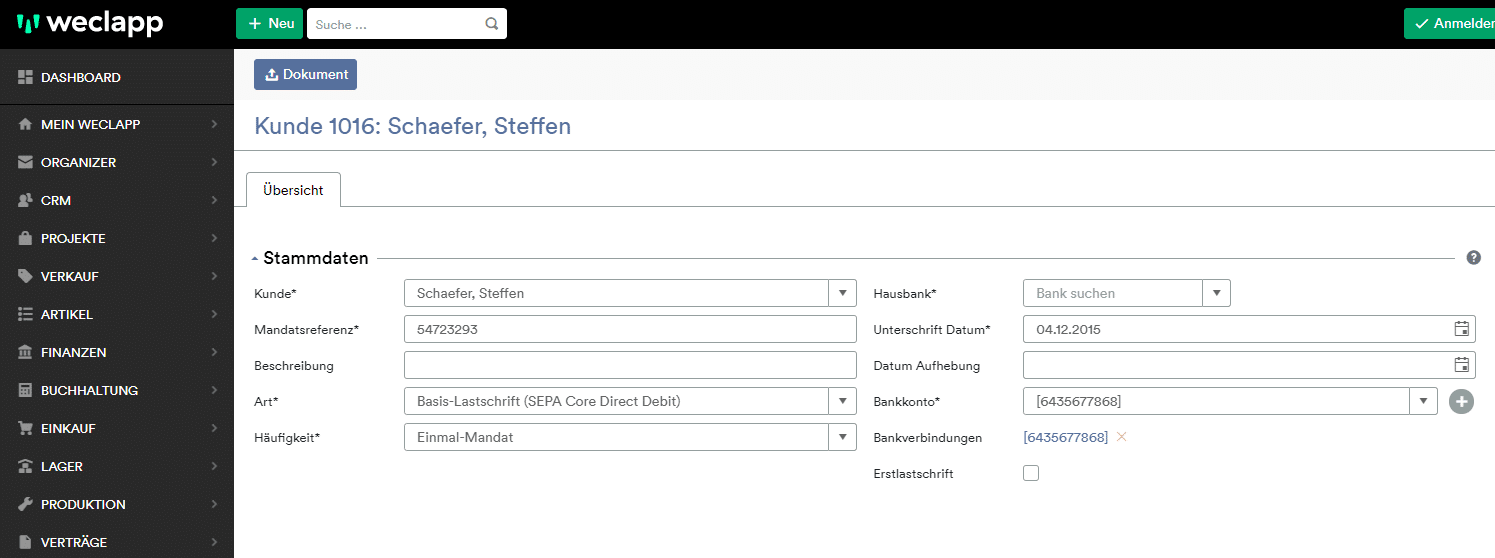Select the Übersicht tab
This screenshot has height=558, width=1495.
point(293,190)
